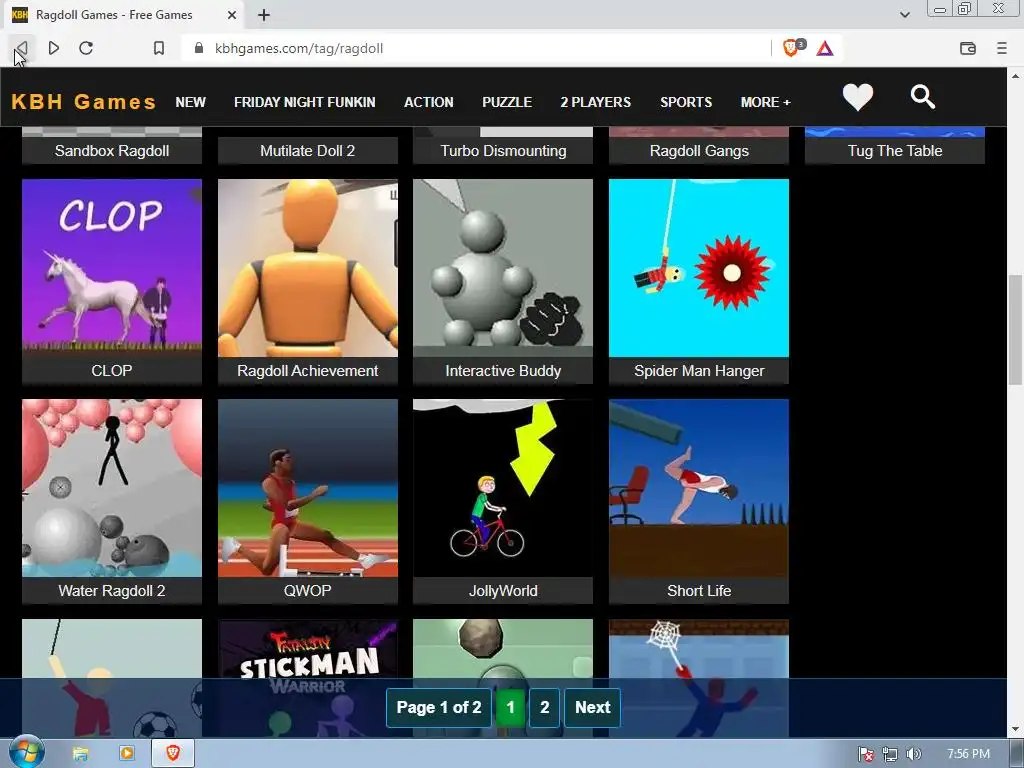Screen dimensions: 1024x768
Task: Close the Ragdoll Games tab
Action: (x=232, y=14)
